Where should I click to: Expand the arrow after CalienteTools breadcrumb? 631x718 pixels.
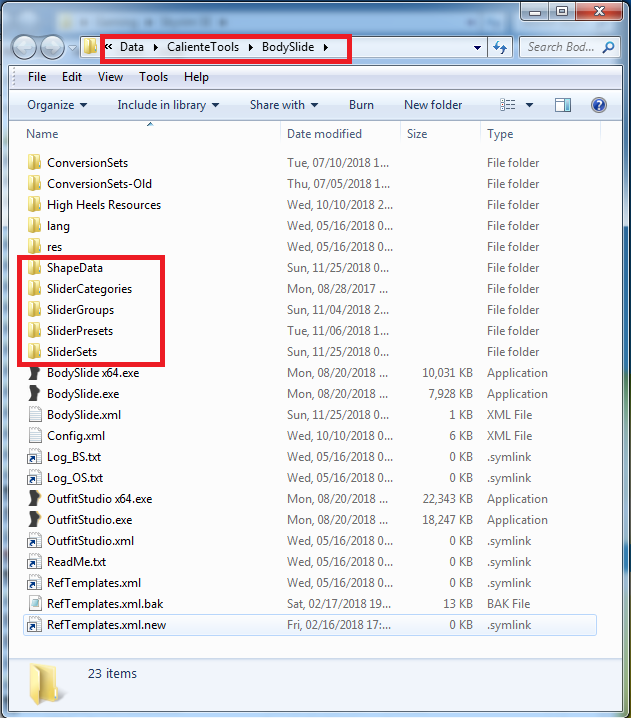[x=251, y=47]
